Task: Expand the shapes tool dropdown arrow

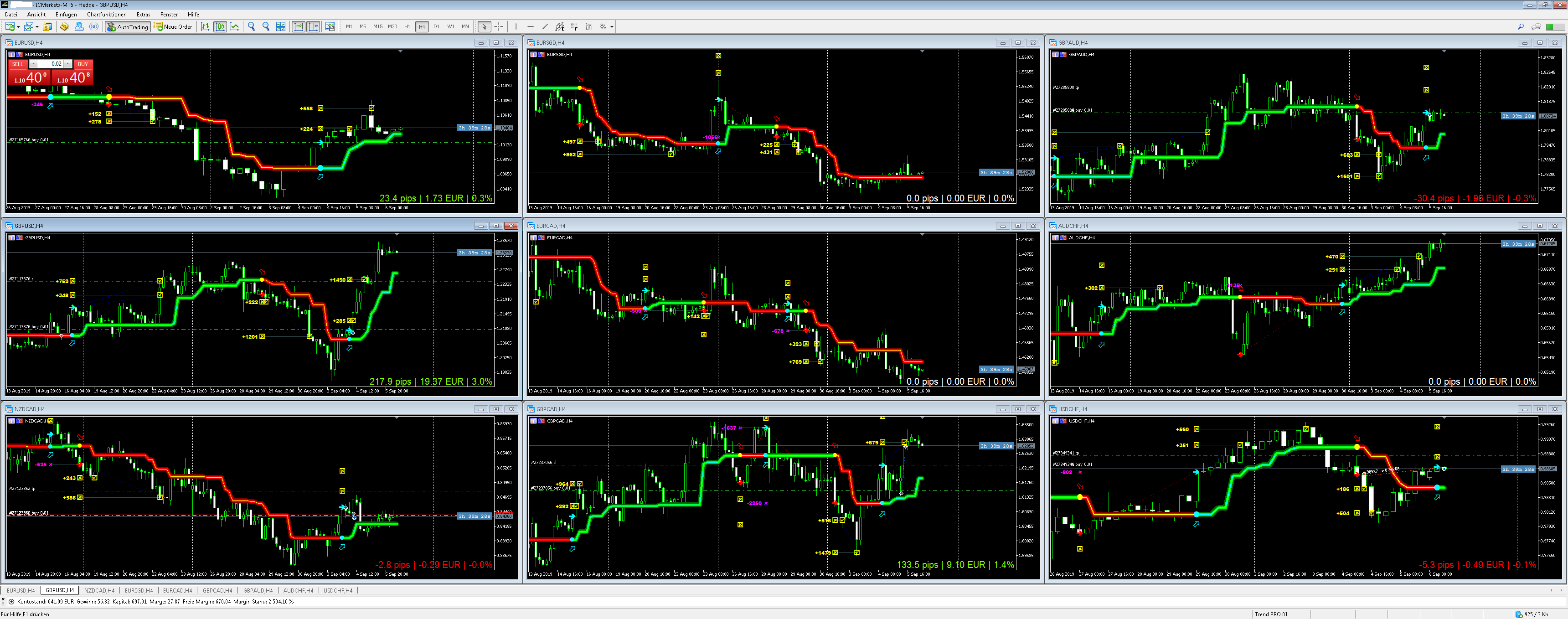Action: point(612,27)
